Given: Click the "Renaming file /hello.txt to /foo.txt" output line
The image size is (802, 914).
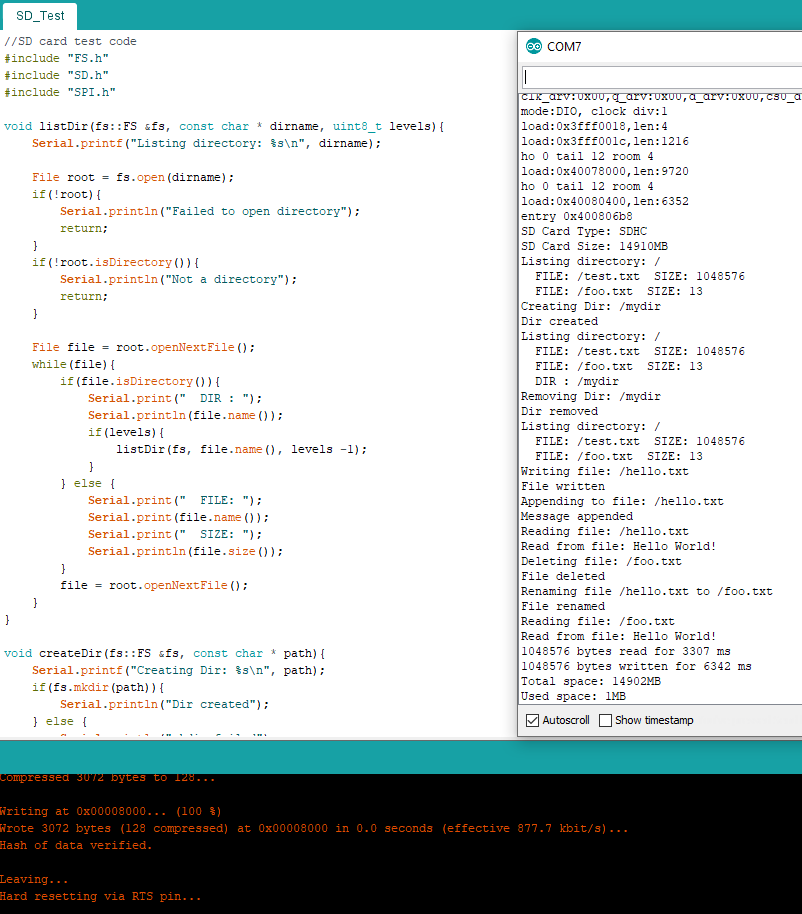Looking at the screenshot, I should [x=646, y=591].
